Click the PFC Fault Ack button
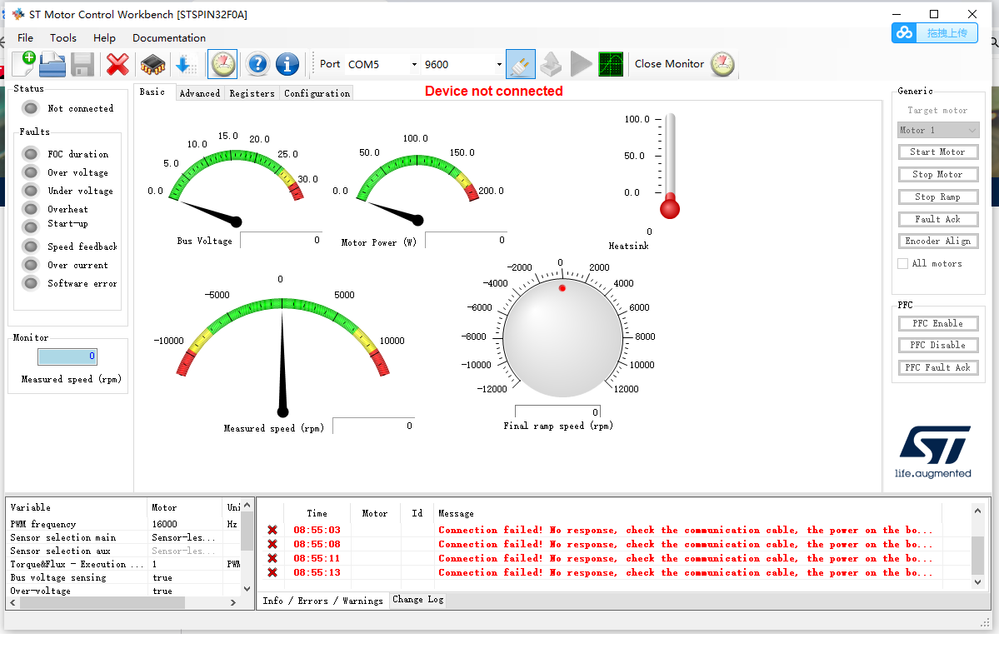Image resolution: width=999 pixels, height=653 pixels. [937, 368]
